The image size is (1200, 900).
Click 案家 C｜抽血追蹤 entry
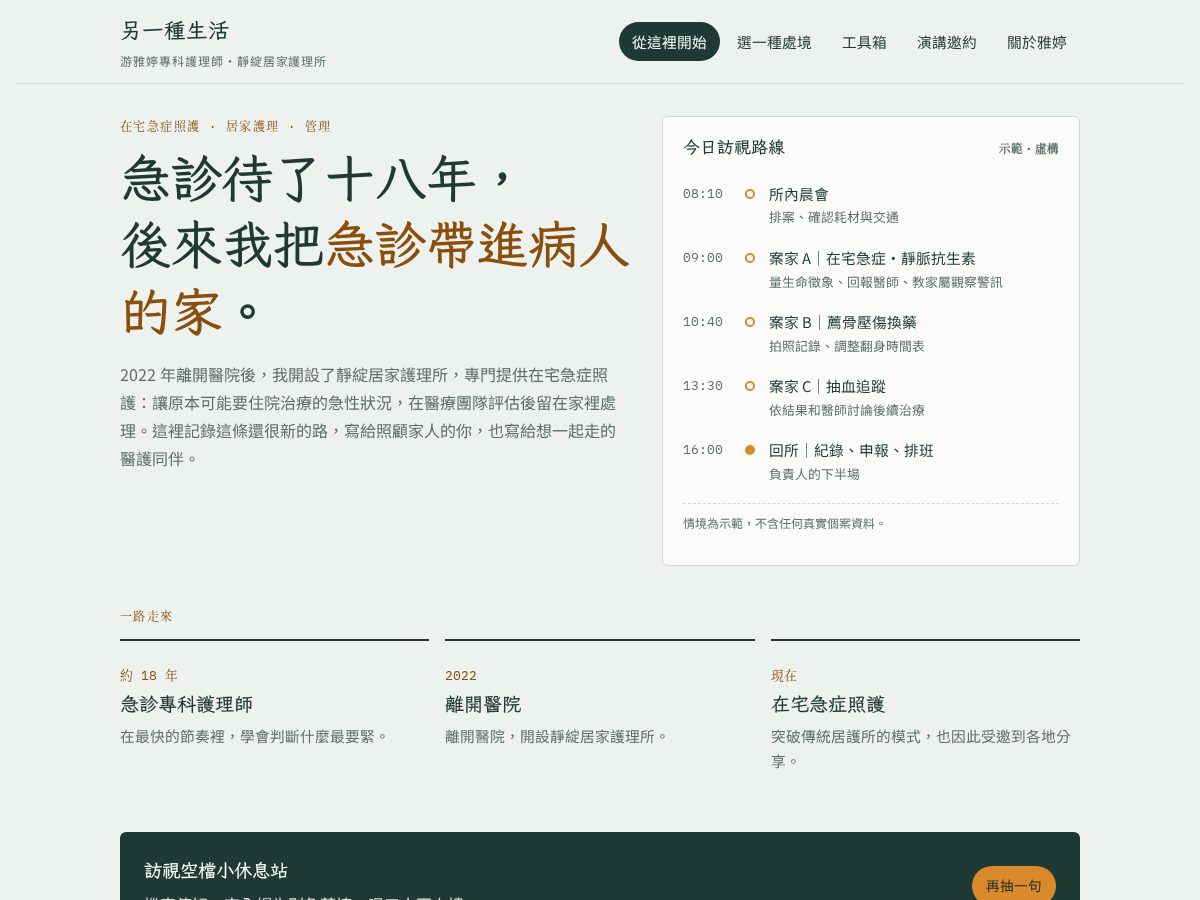click(x=827, y=386)
